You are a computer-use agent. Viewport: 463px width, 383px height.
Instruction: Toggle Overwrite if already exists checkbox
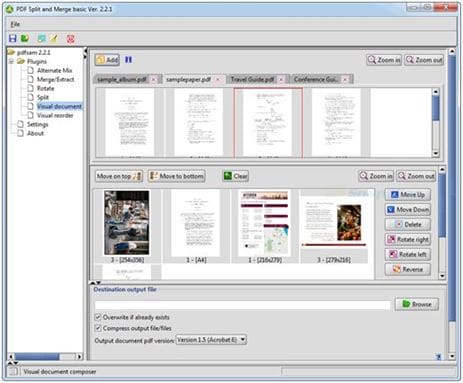tap(98, 317)
